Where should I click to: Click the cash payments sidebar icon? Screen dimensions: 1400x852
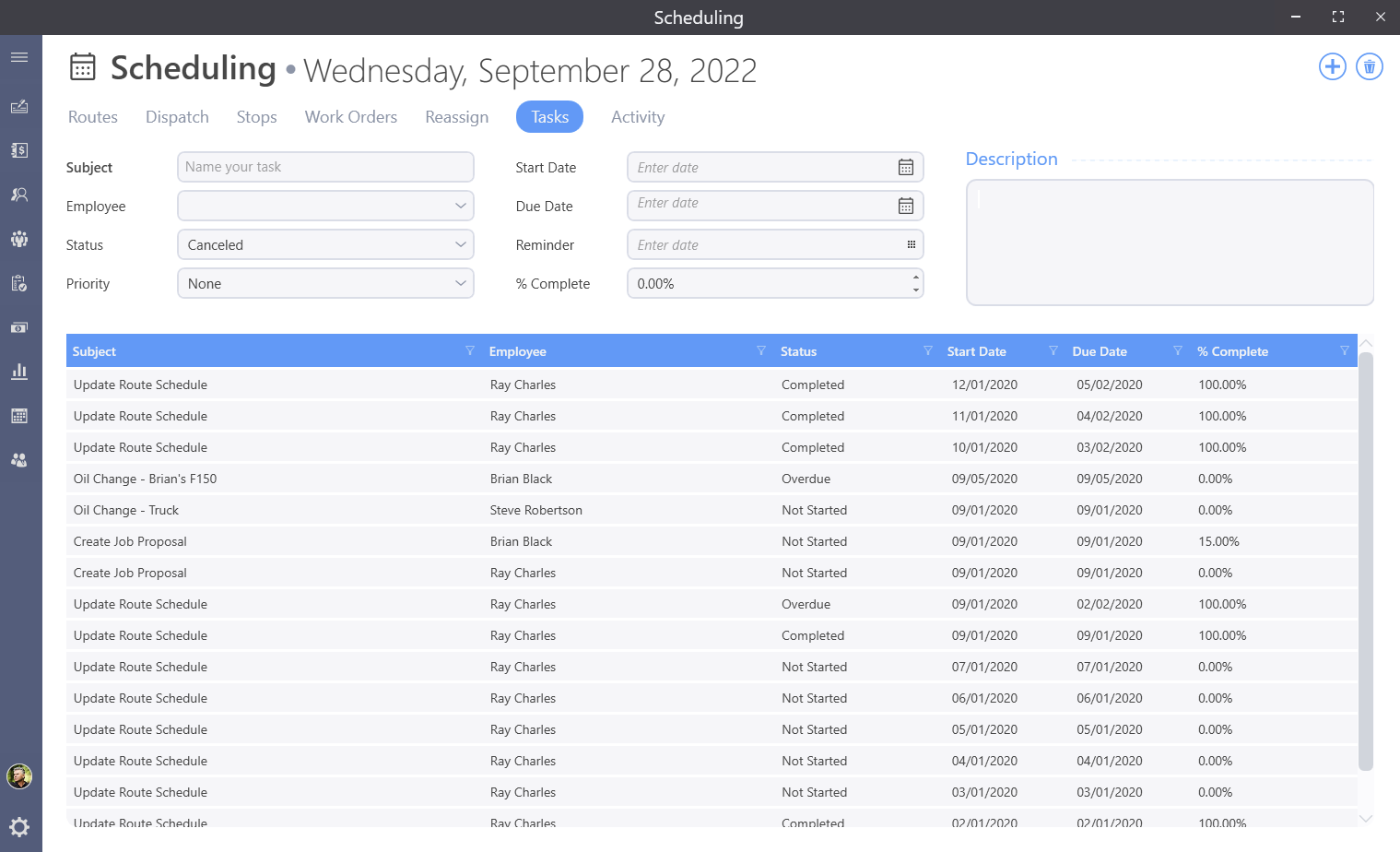[x=19, y=327]
